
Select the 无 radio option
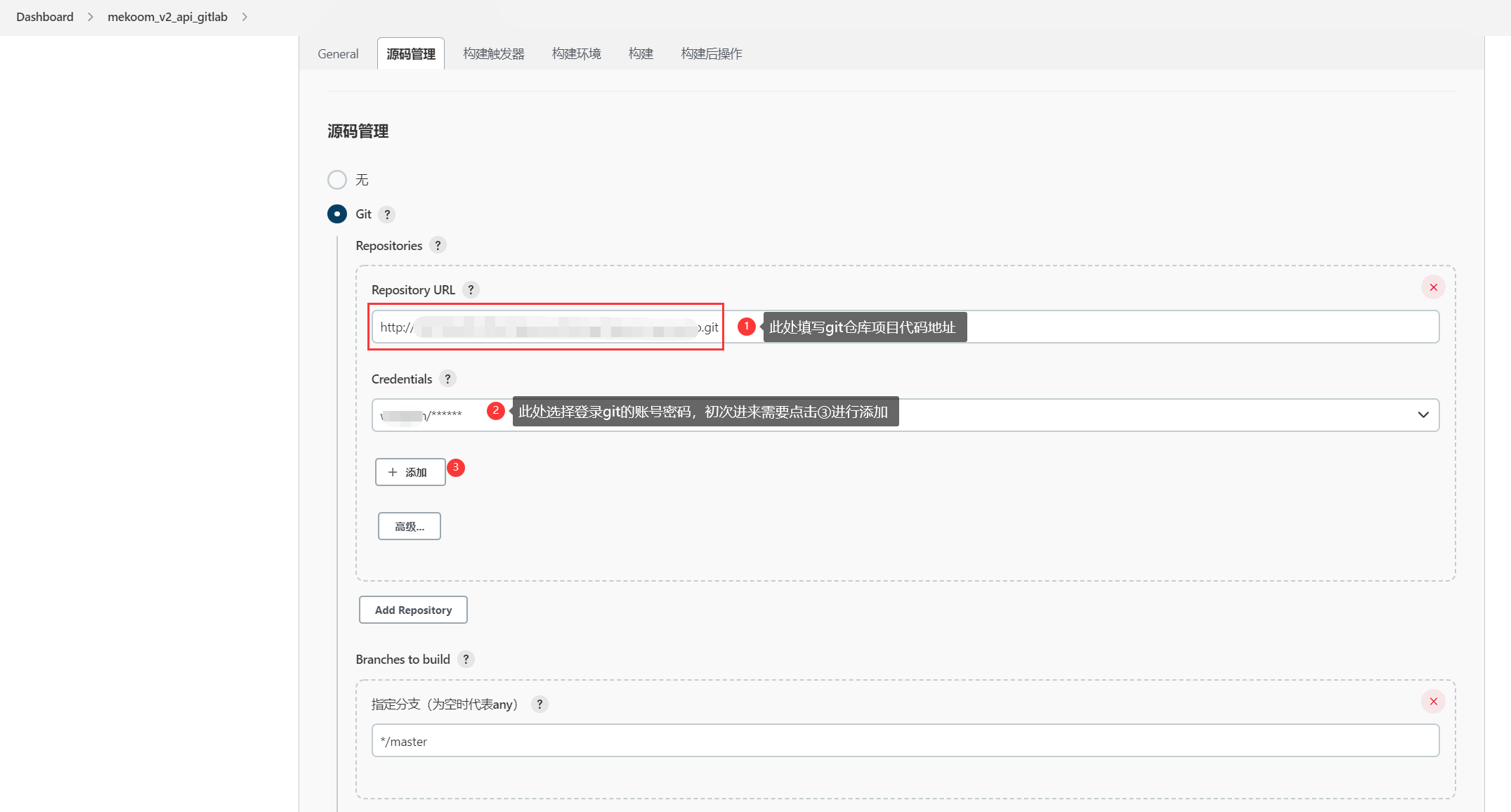point(337,180)
